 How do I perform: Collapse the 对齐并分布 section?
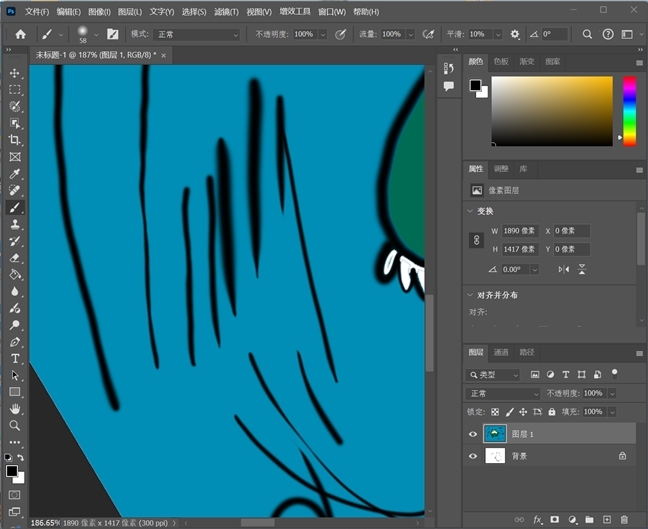pyautogui.click(x=470, y=295)
